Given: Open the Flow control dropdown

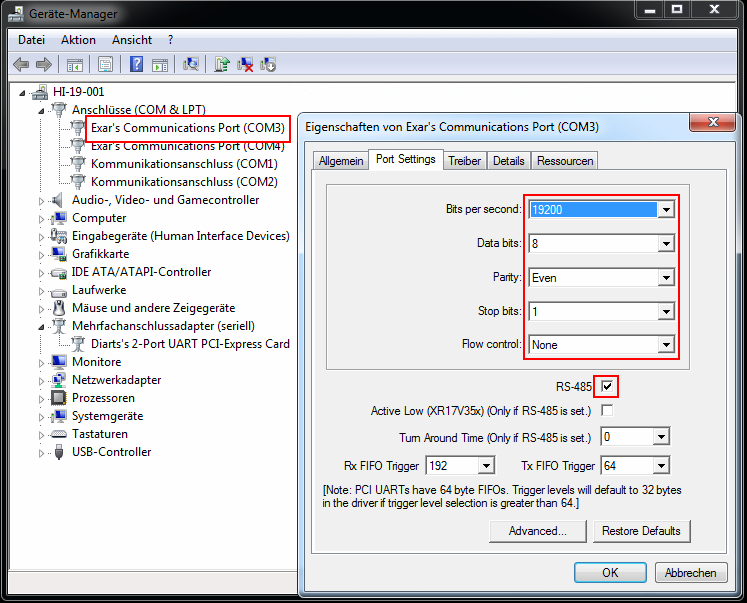Looking at the screenshot, I should 666,345.
